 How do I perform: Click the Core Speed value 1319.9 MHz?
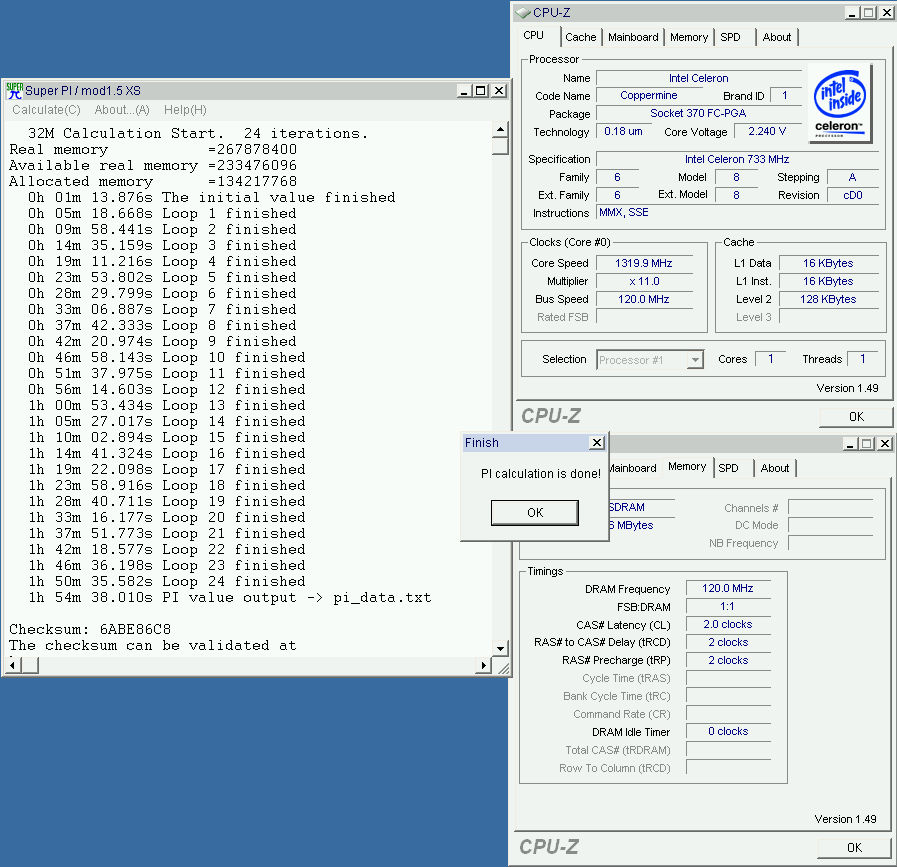[644, 263]
